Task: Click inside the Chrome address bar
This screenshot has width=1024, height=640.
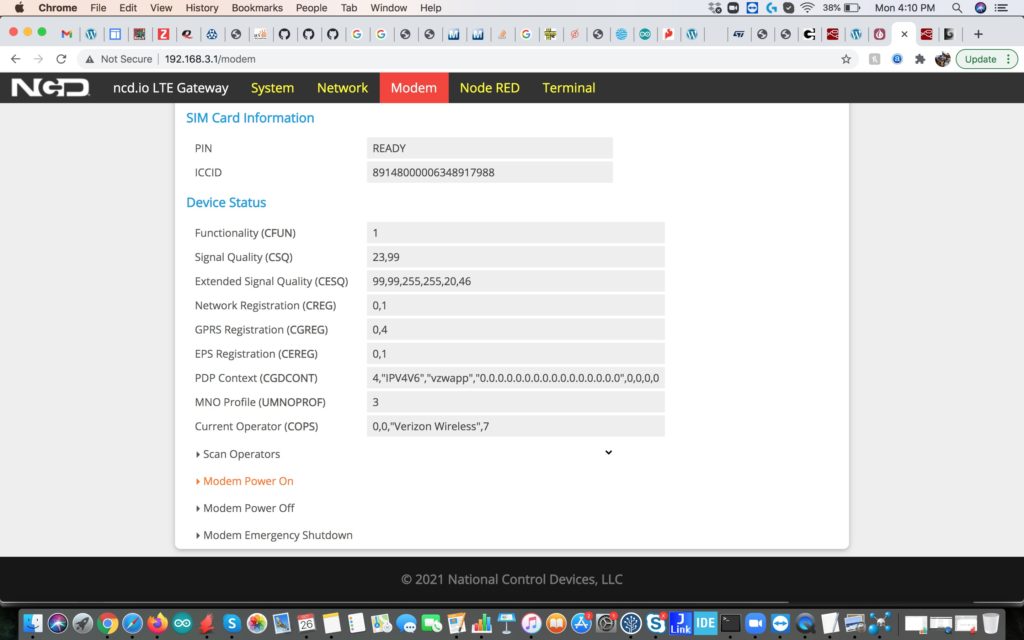Action: click(300, 59)
